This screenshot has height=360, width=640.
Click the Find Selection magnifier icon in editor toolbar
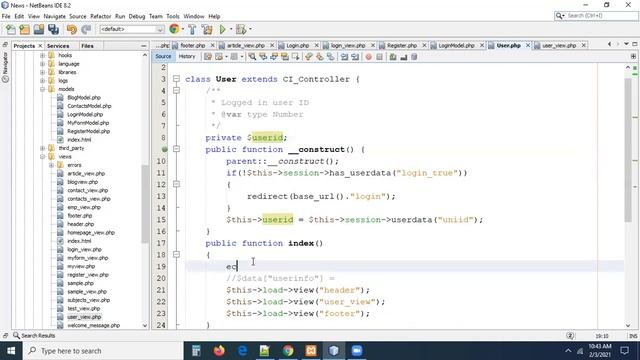tap(252, 57)
